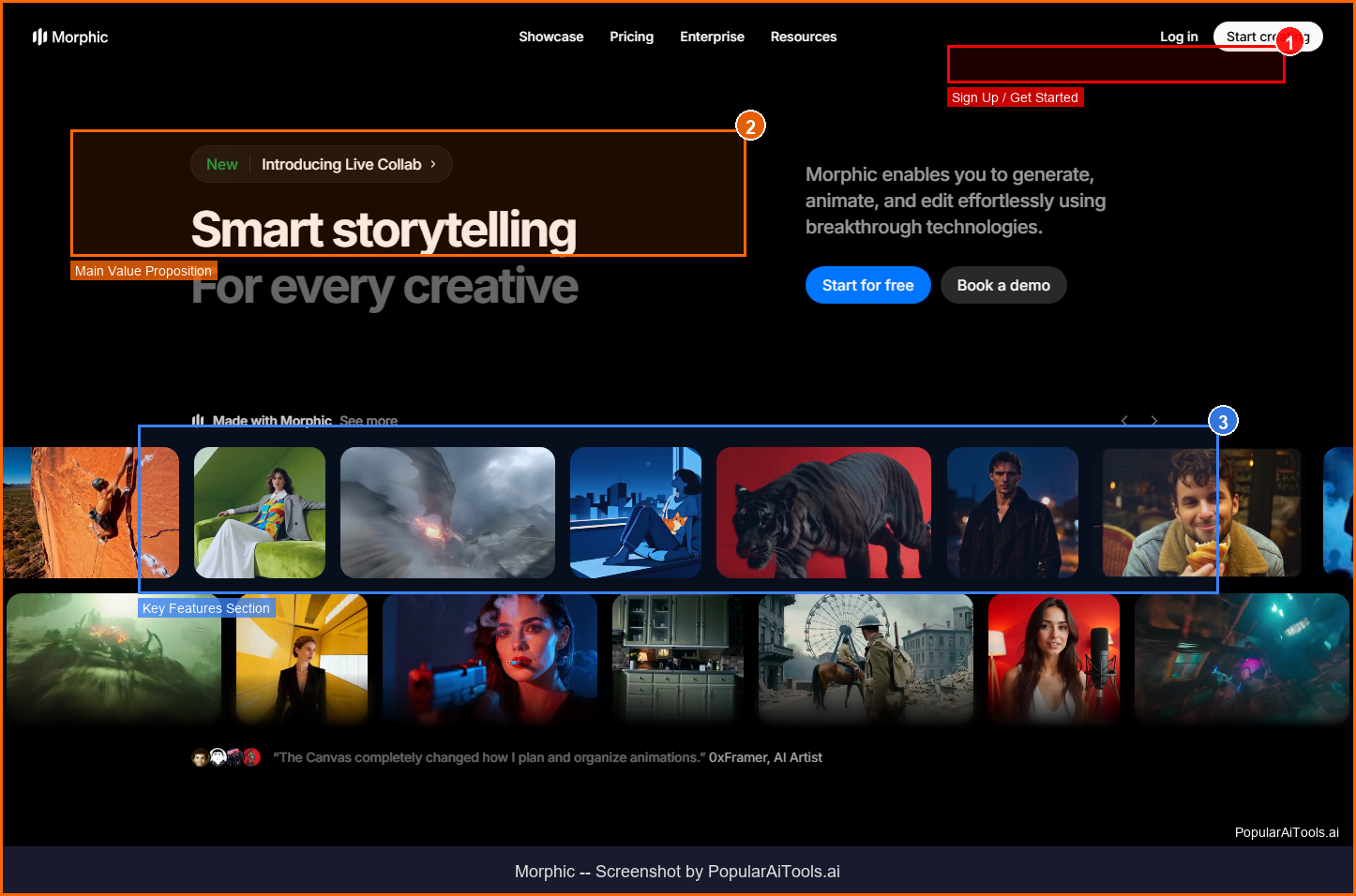Select Enterprise in the top navigation

(712, 37)
